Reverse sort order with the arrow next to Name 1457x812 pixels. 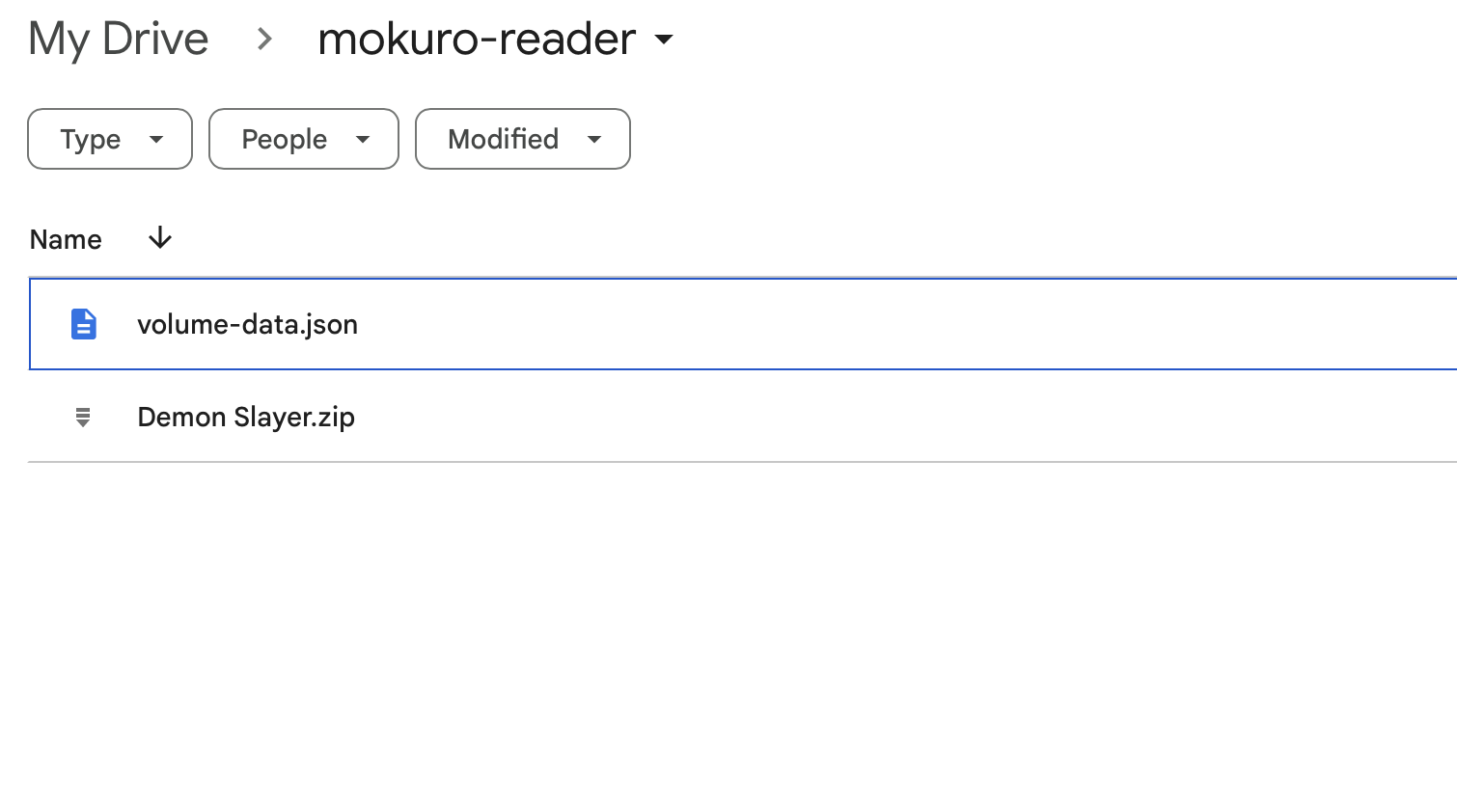coord(160,238)
